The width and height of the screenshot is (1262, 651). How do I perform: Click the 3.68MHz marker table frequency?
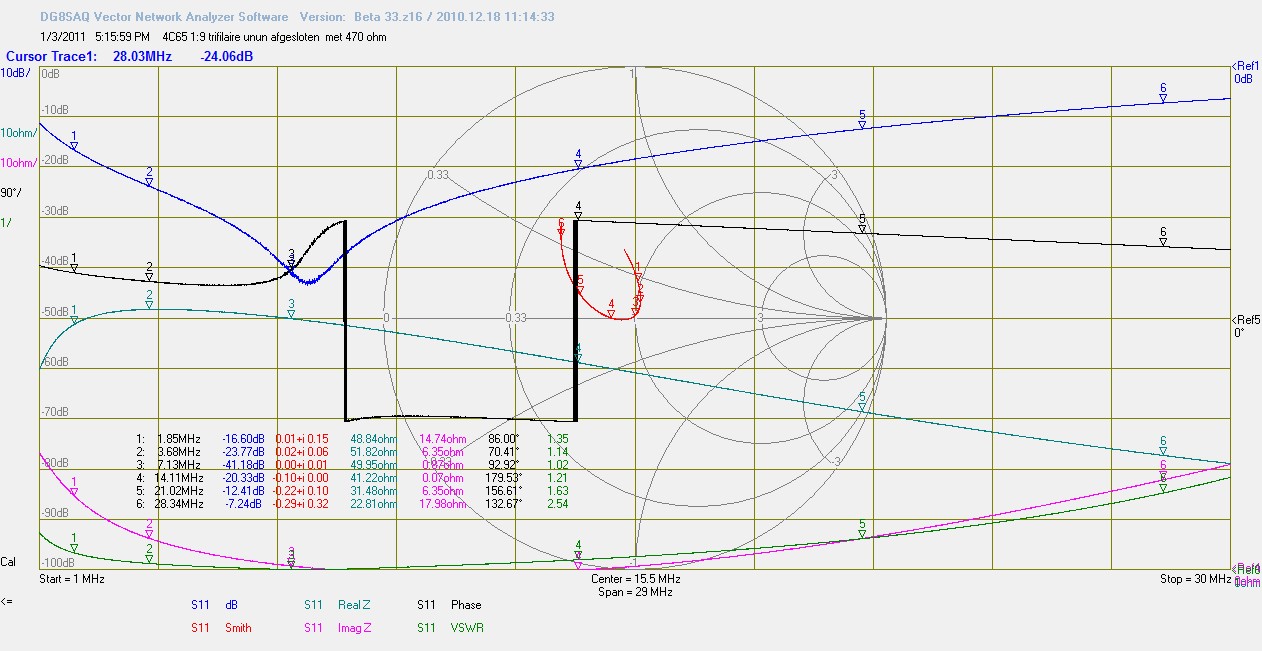tap(180, 452)
